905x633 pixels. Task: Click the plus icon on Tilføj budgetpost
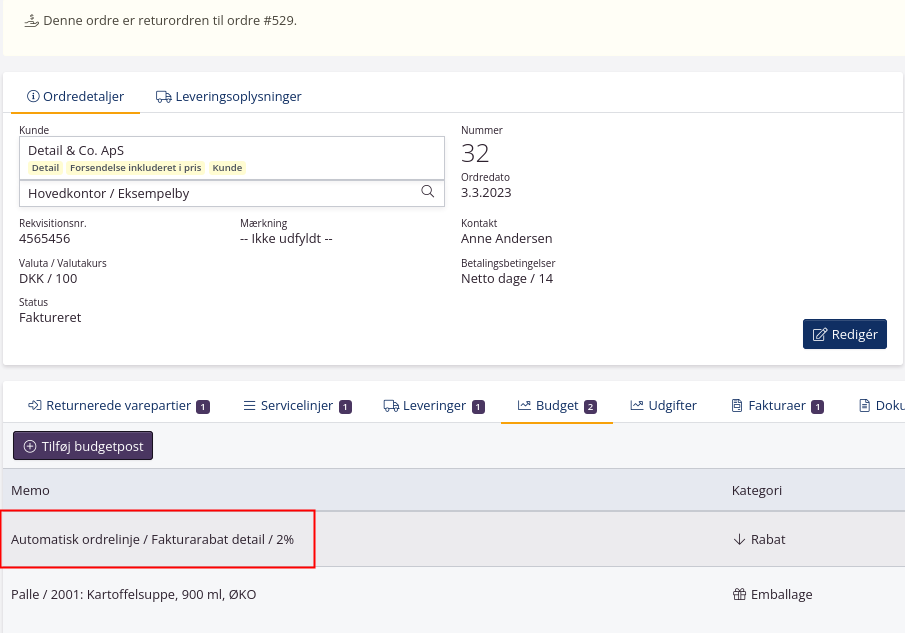coord(30,446)
